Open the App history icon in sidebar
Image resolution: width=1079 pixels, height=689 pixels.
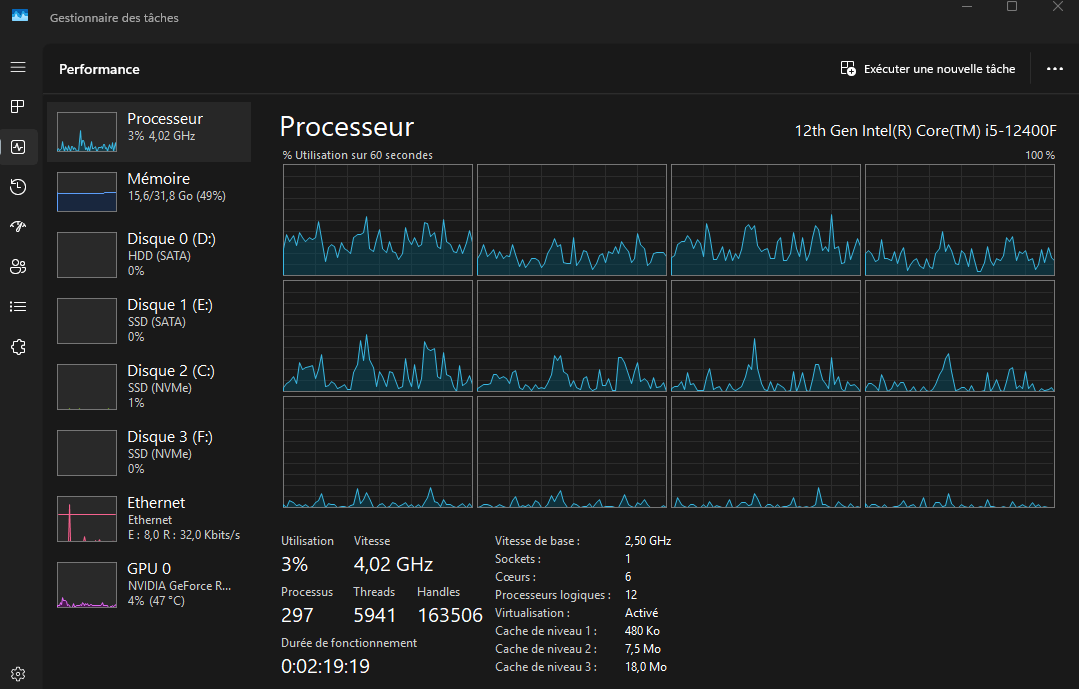coord(18,187)
